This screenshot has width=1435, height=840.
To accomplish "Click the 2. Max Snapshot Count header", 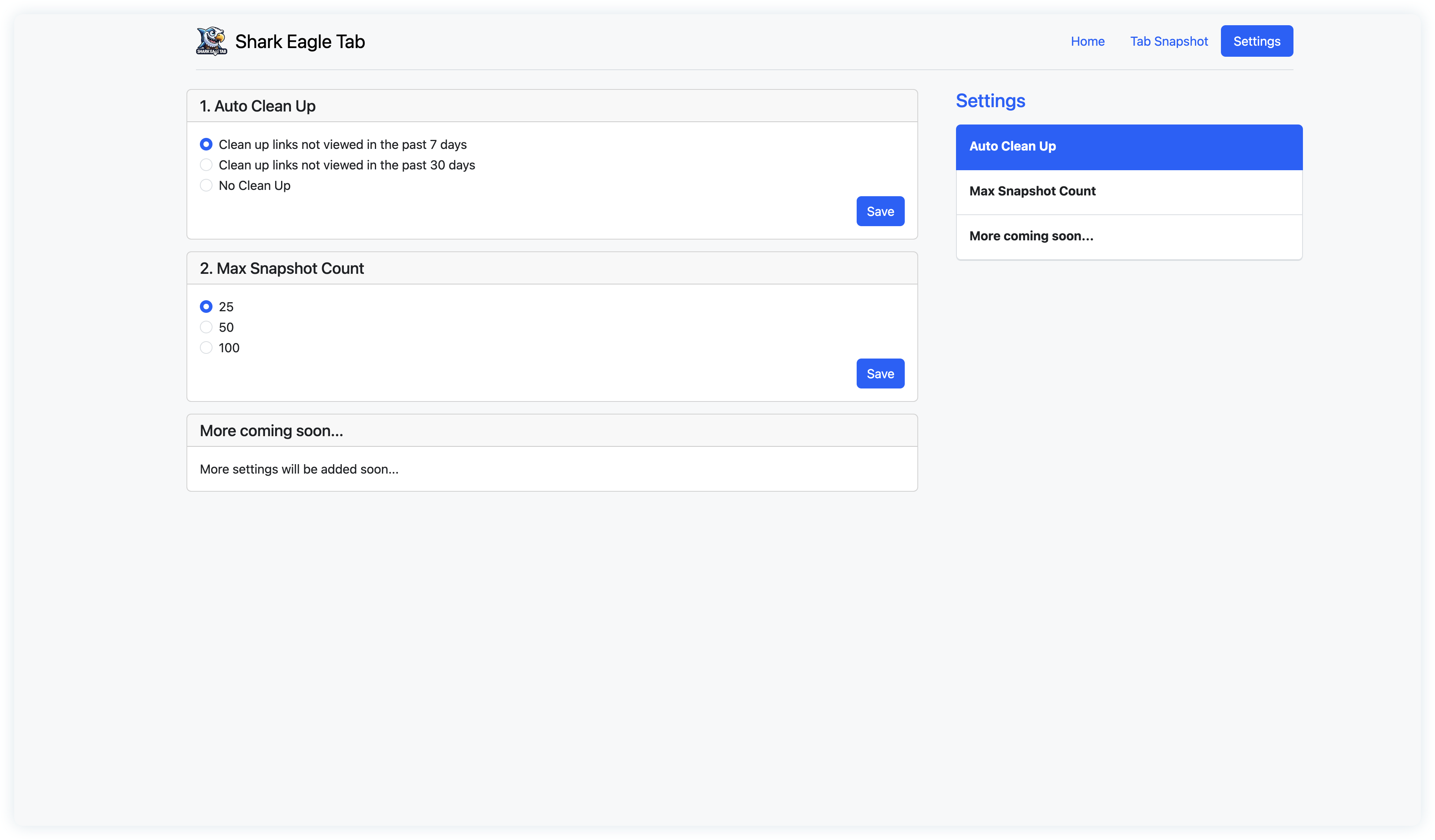I will [x=281, y=269].
